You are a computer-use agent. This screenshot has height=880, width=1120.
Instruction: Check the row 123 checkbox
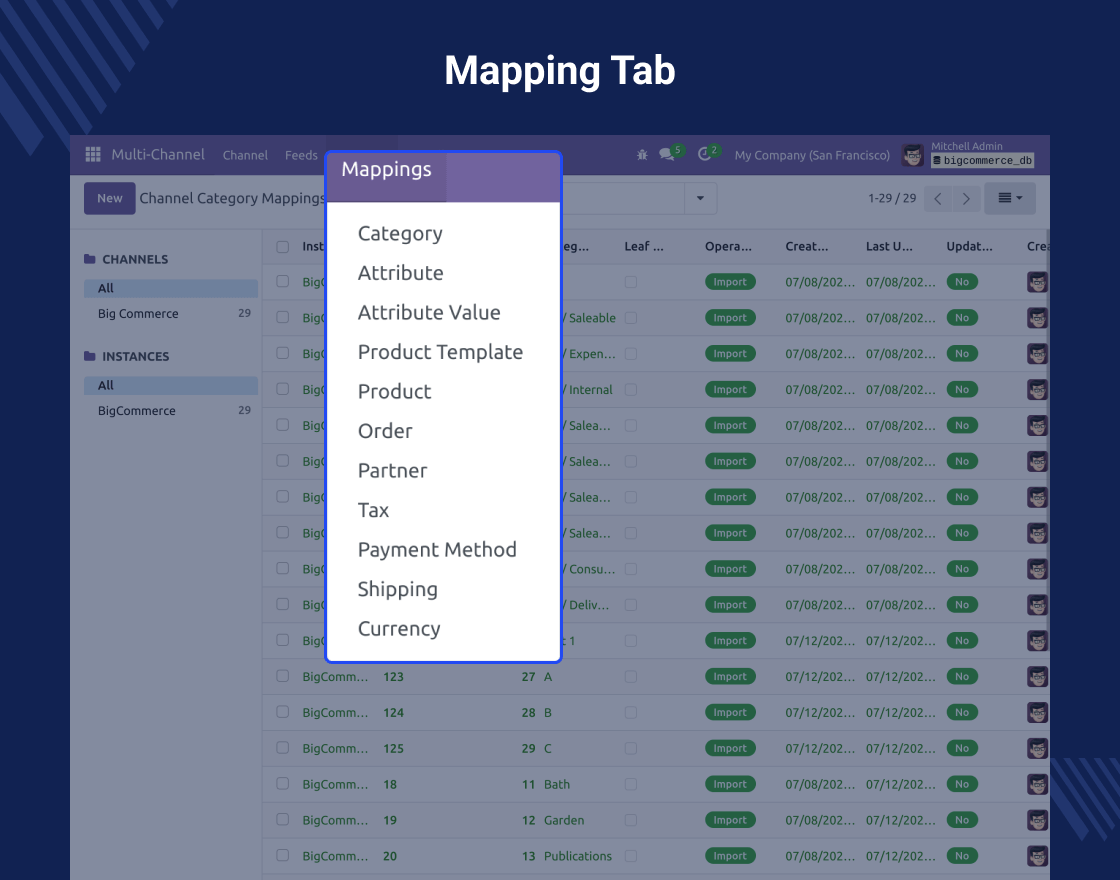point(283,676)
